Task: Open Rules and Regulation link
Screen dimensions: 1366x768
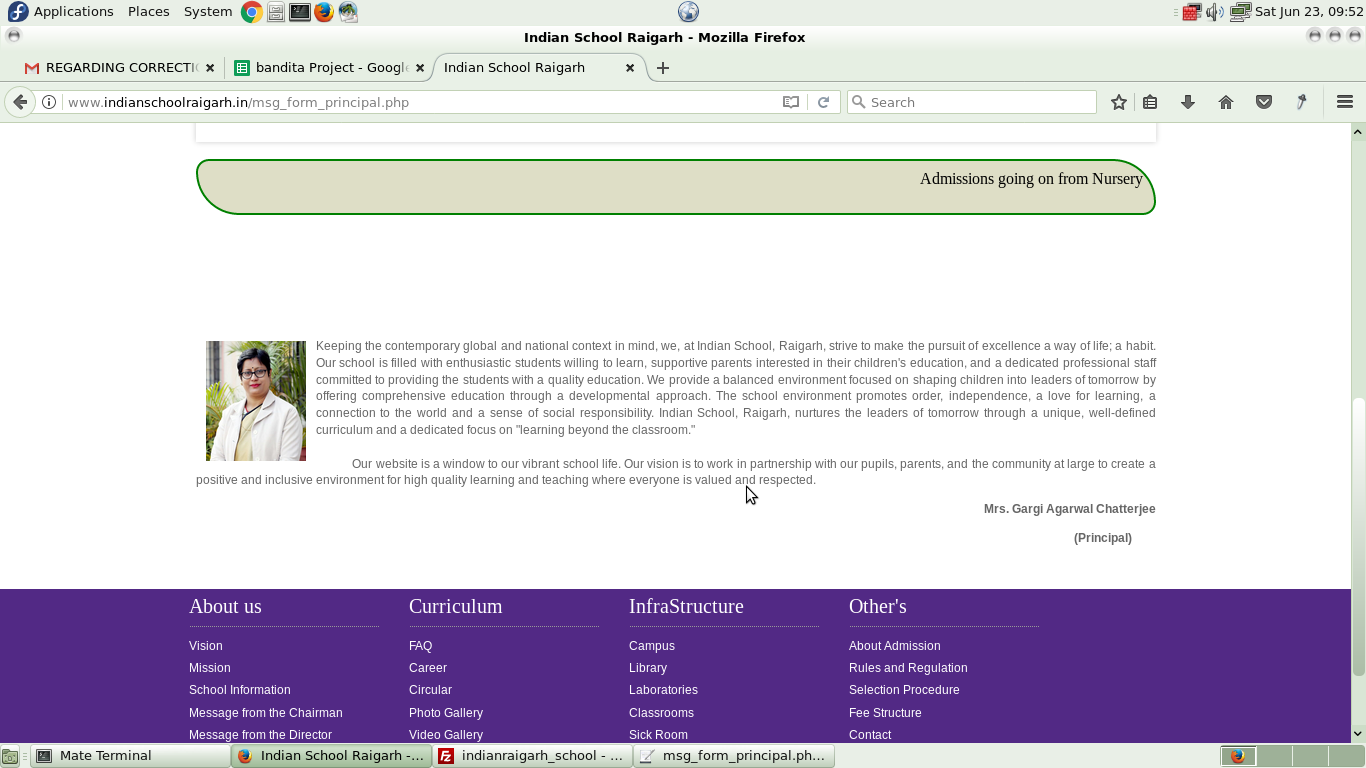Action: click(908, 668)
